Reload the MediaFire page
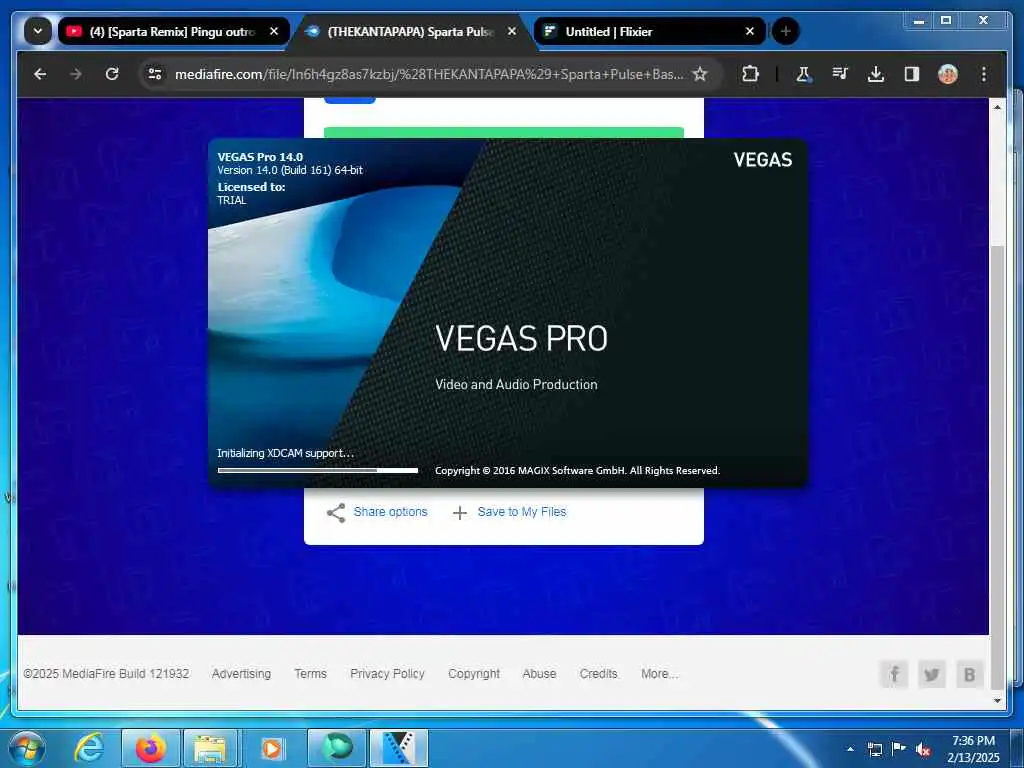 [112, 74]
